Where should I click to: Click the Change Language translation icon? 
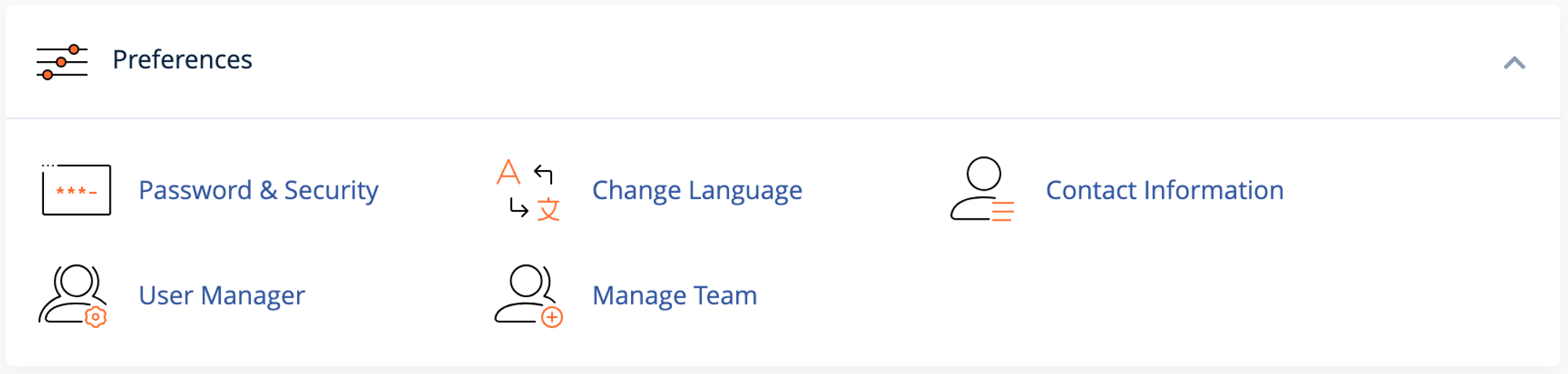click(528, 190)
